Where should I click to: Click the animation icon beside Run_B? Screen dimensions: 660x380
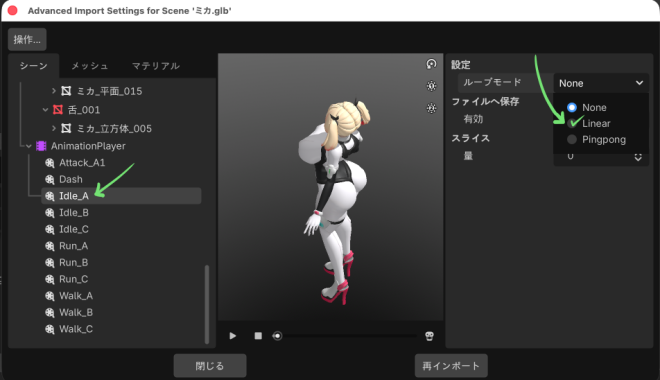click(50, 263)
